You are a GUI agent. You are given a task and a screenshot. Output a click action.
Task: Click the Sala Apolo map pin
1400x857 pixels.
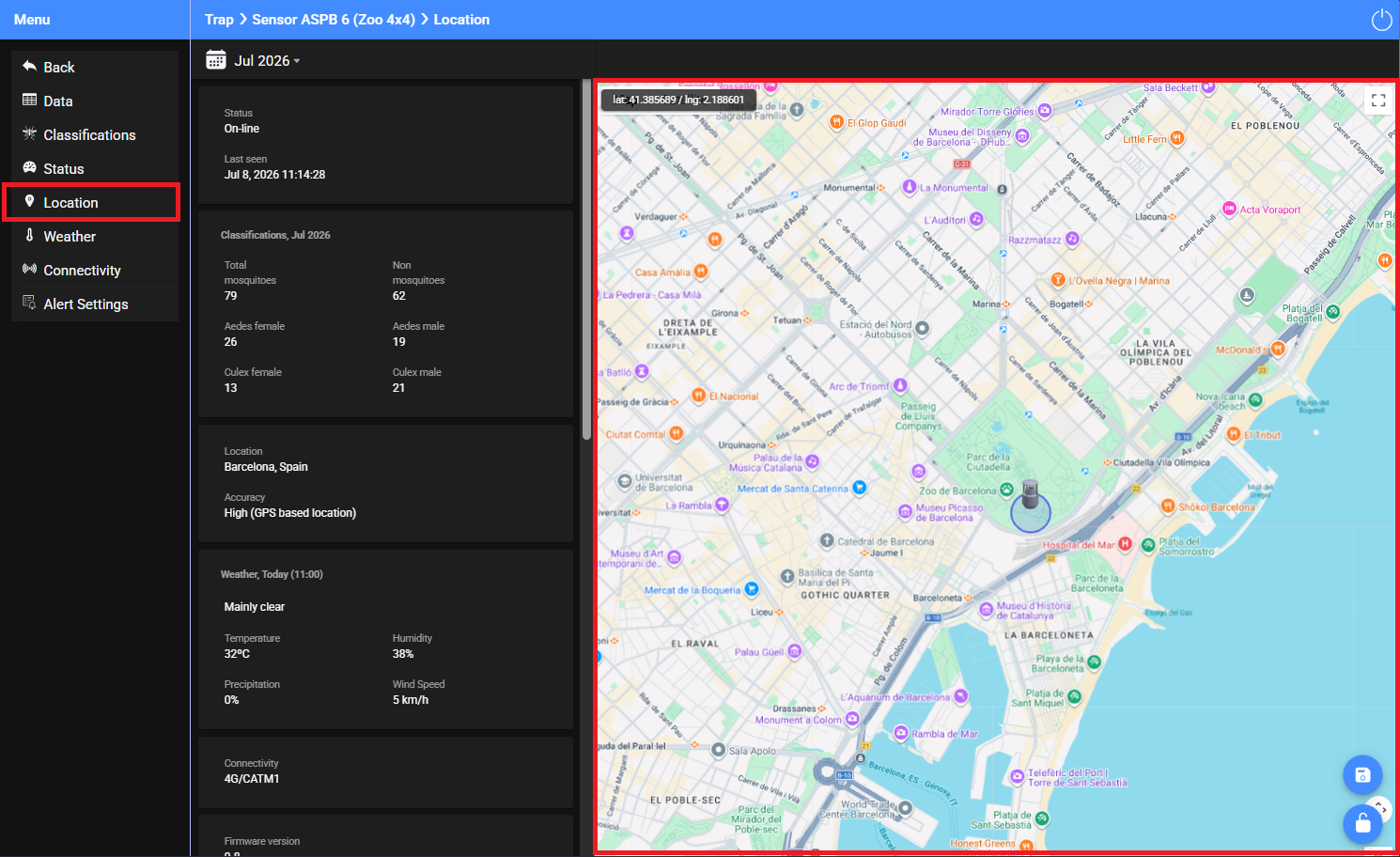(719, 750)
